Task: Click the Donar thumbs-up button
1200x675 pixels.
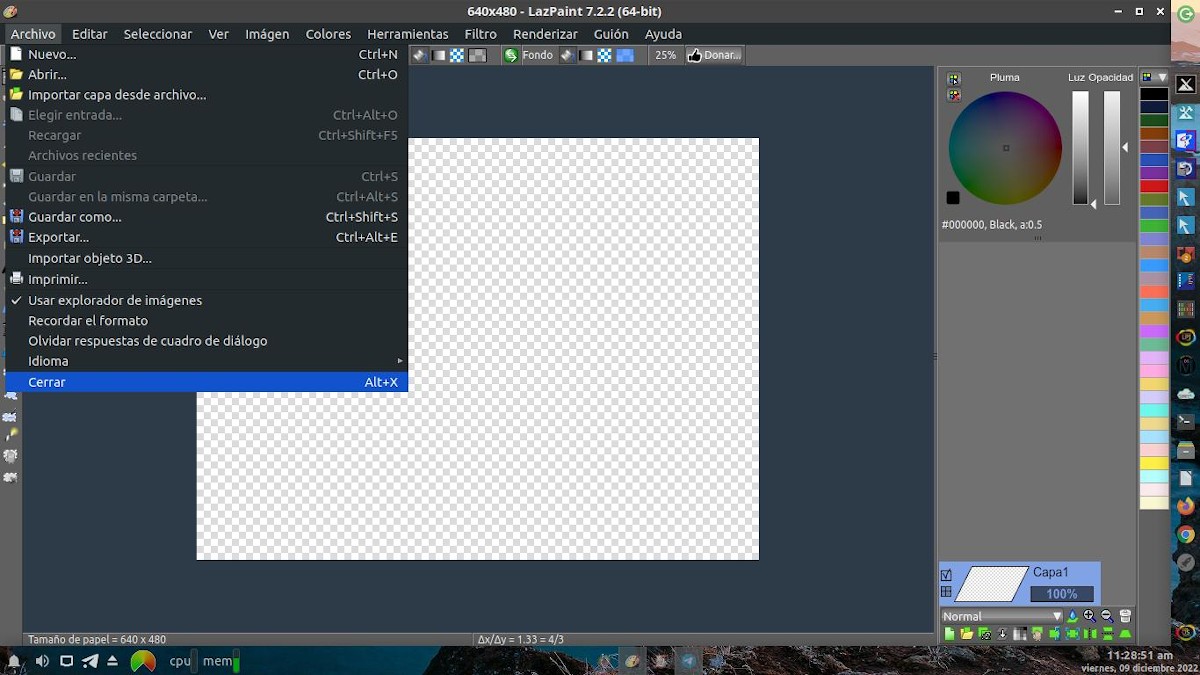Action: click(x=714, y=55)
